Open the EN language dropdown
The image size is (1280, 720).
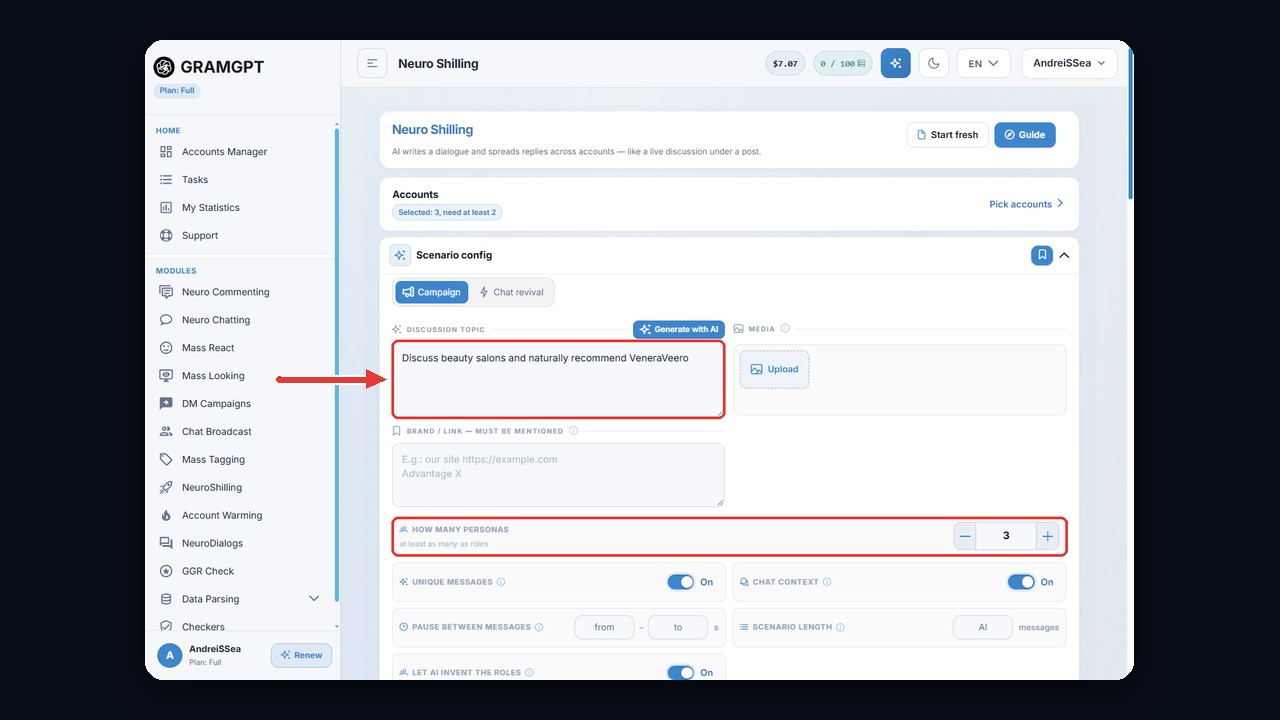point(983,63)
